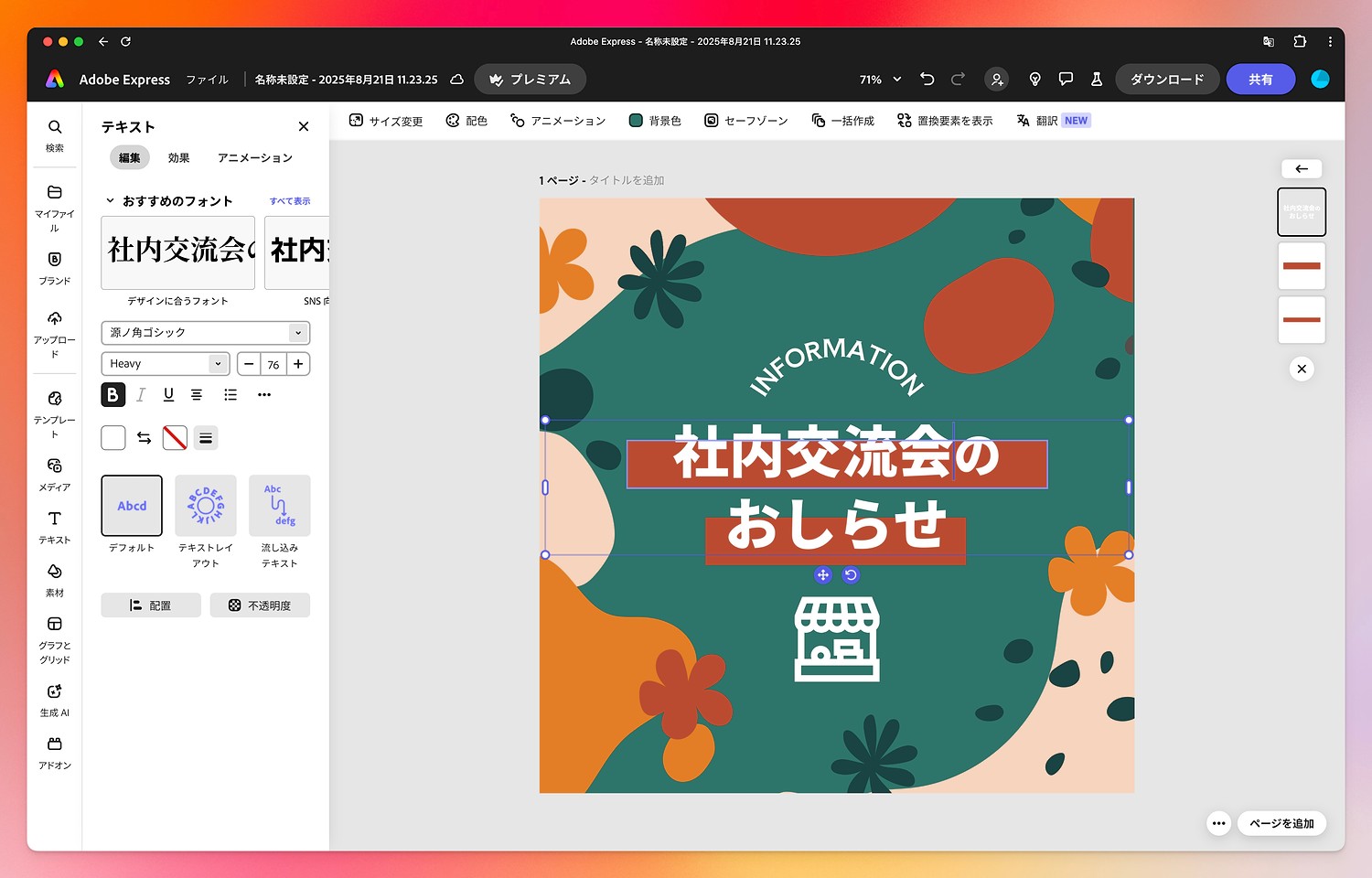
Task: Toggle underline text formatting
Action: 168,395
